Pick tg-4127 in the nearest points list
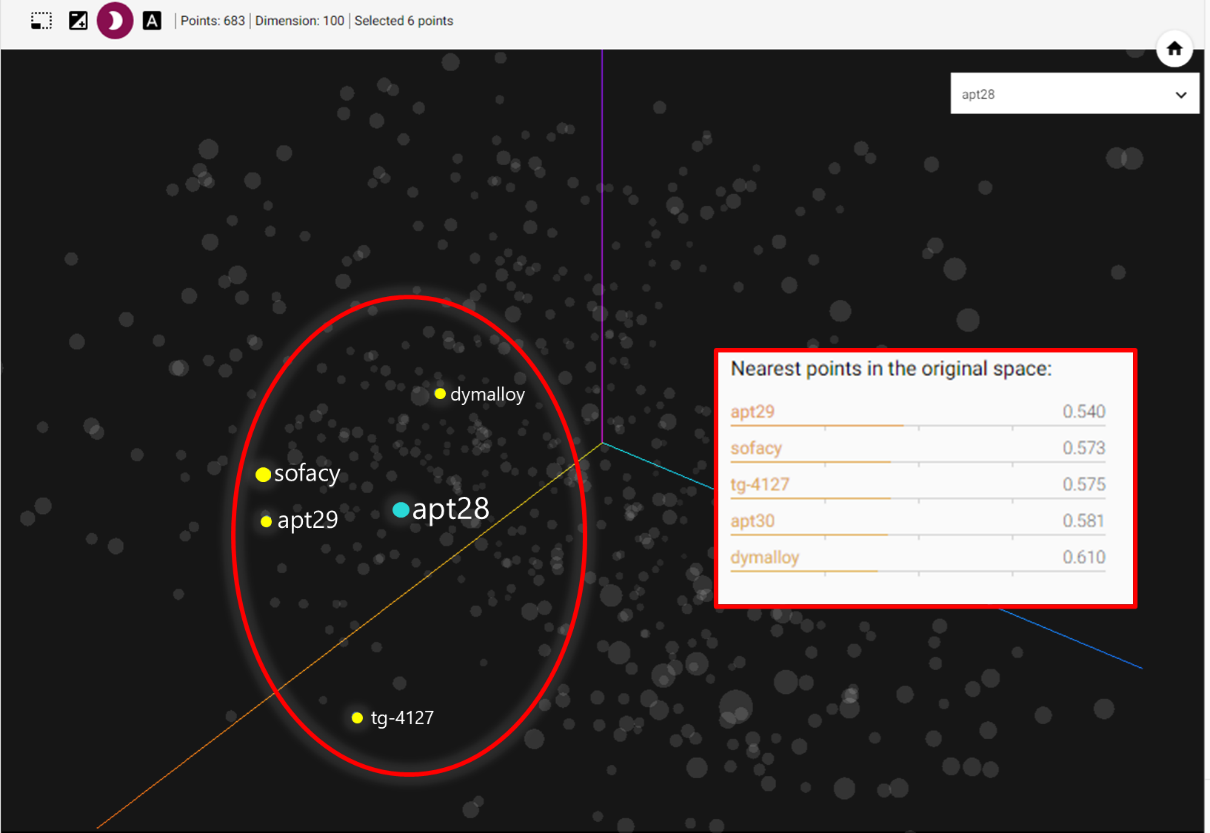This screenshot has height=833, width=1210. [x=760, y=485]
